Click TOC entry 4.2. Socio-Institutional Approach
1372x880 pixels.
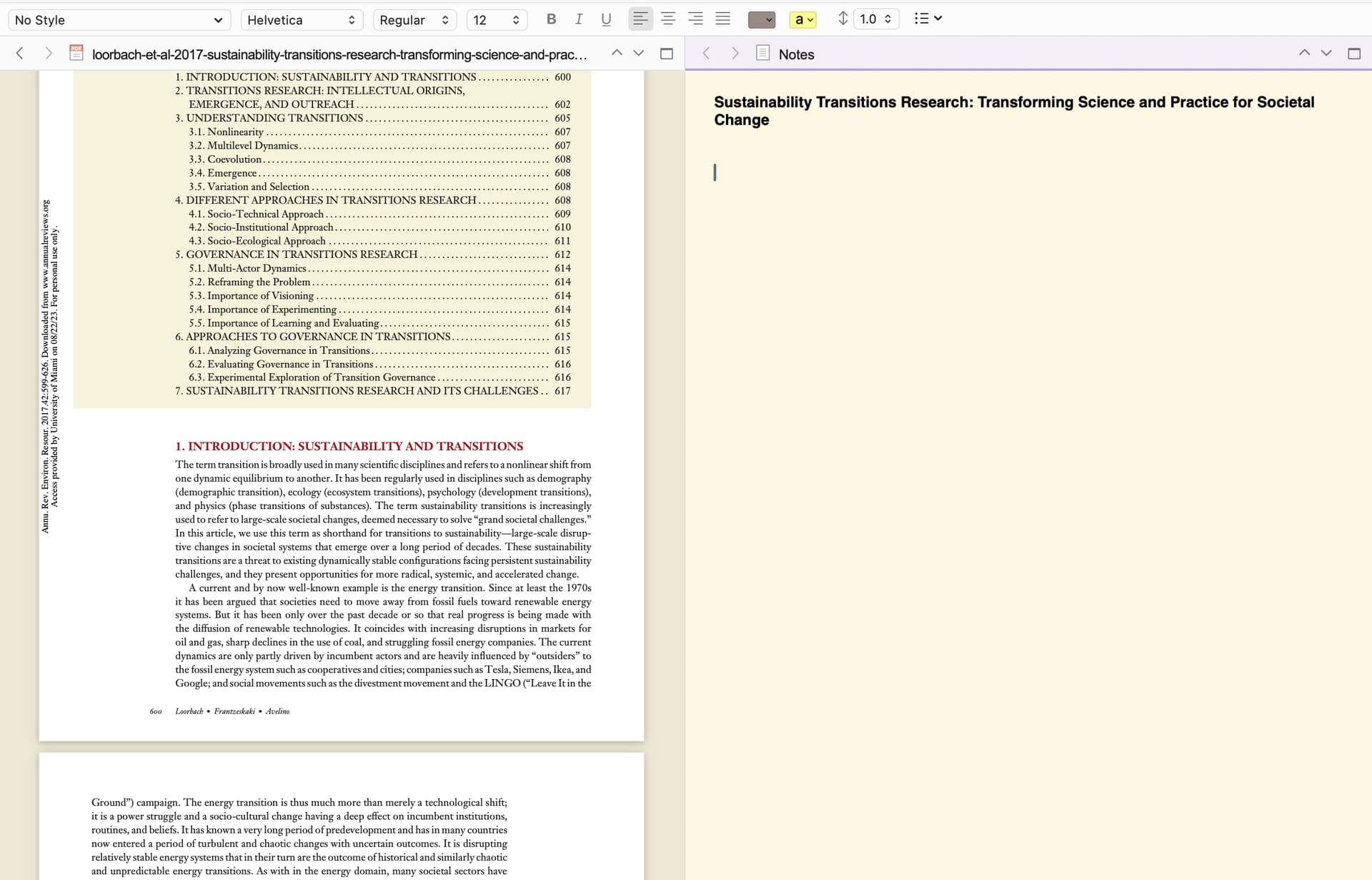(x=379, y=227)
